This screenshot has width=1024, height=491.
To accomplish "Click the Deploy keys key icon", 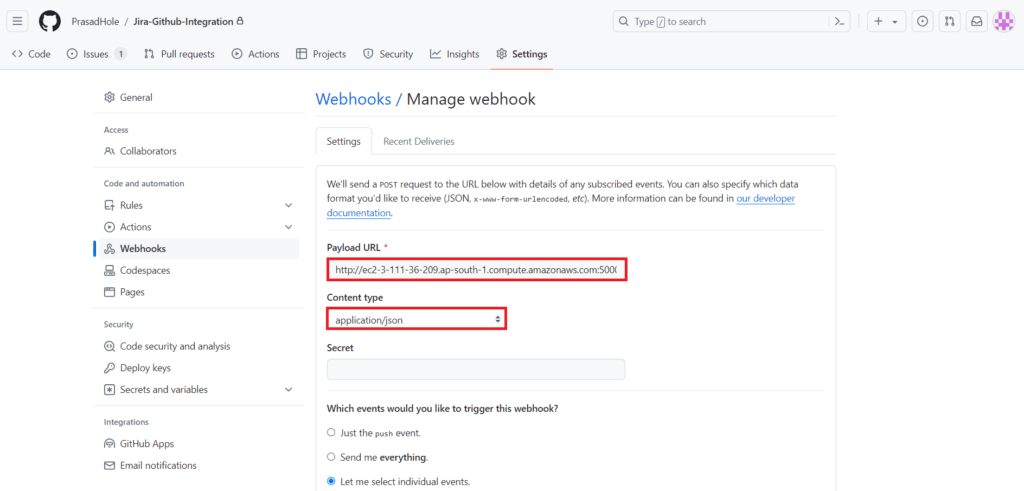I will [109, 368].
